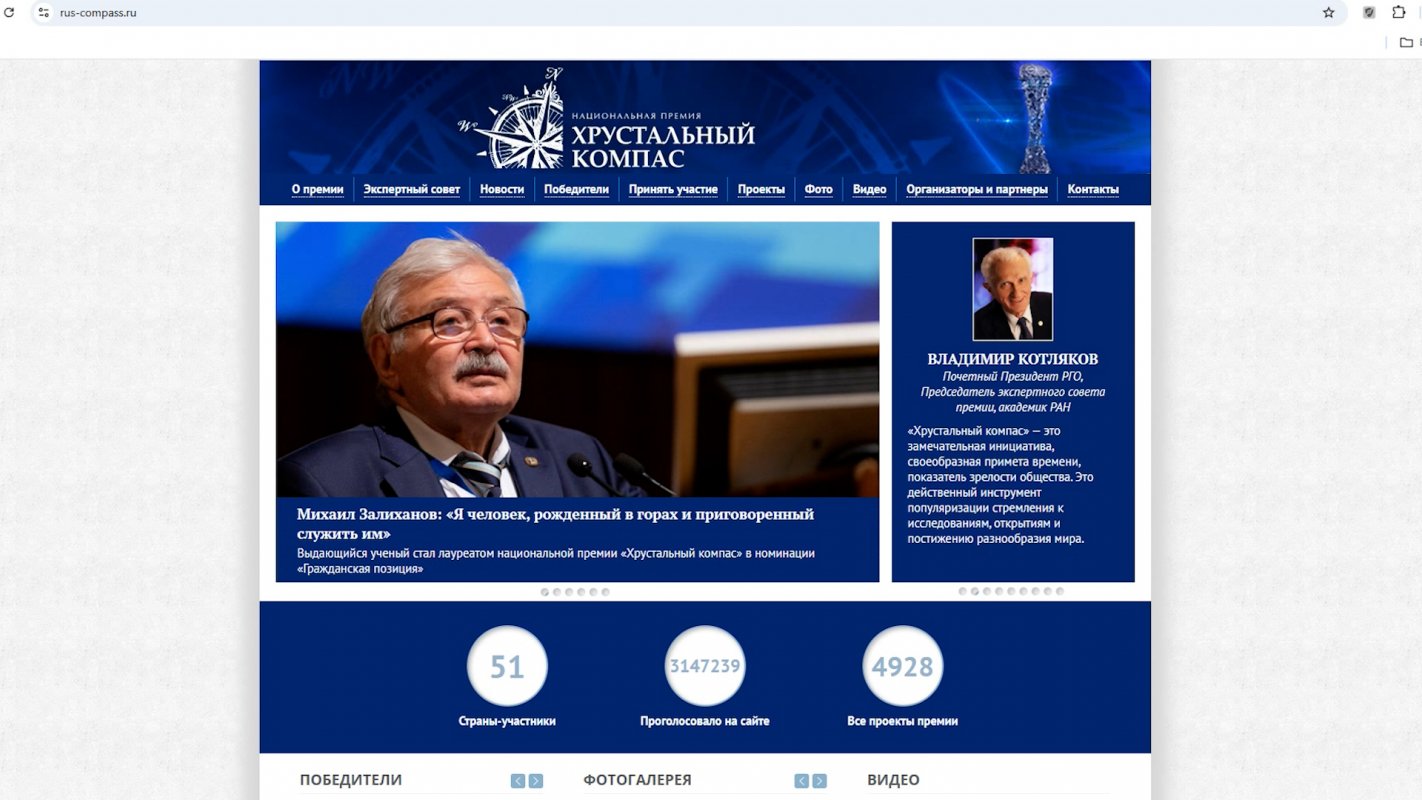This screenshot has height=800, width=1422.
Task: Click the Гражданская позиция article subtitle text
Action: [x=556, y=561]
